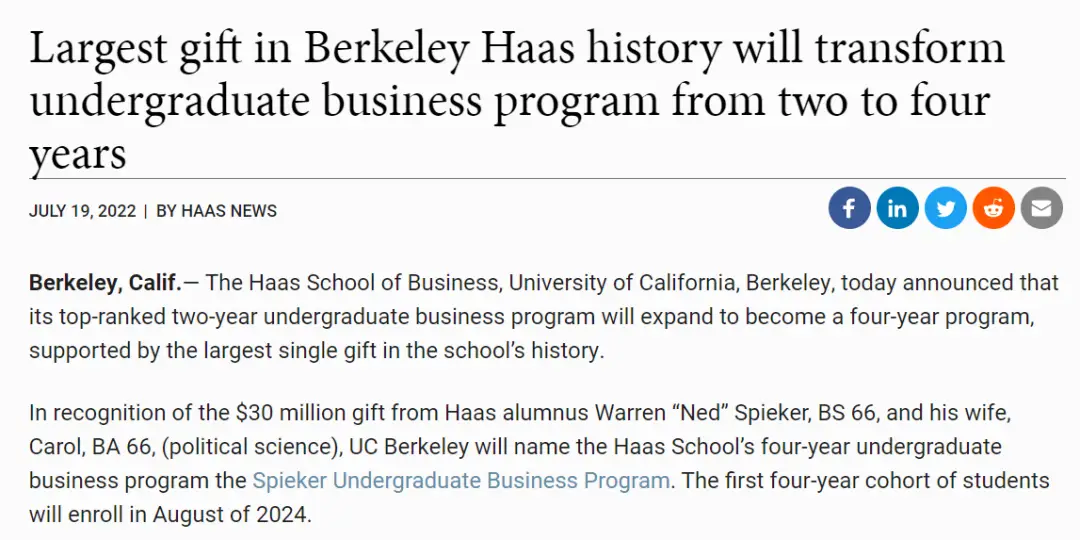Click the Warren "Ned" Spieker name

(x=649, y=413)
